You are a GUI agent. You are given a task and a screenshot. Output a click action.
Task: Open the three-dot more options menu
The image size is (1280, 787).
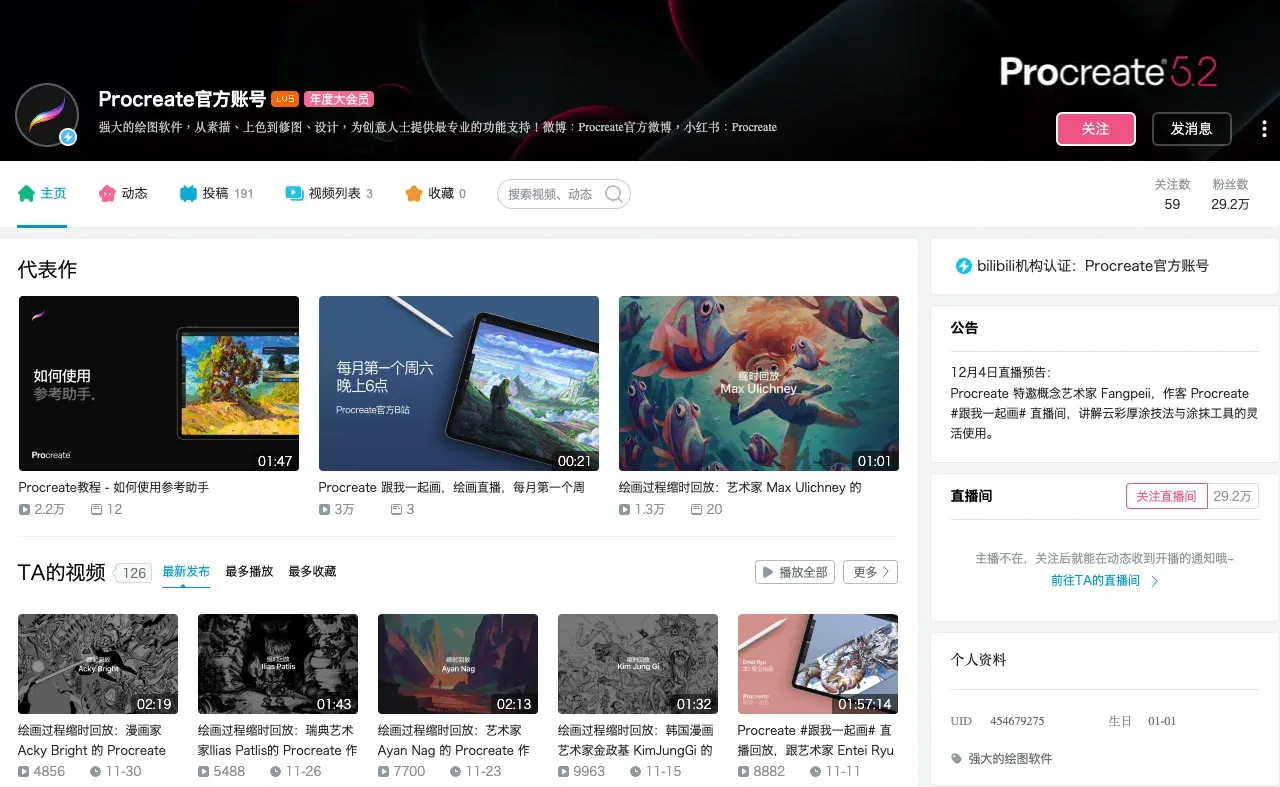click(1264, 129)
